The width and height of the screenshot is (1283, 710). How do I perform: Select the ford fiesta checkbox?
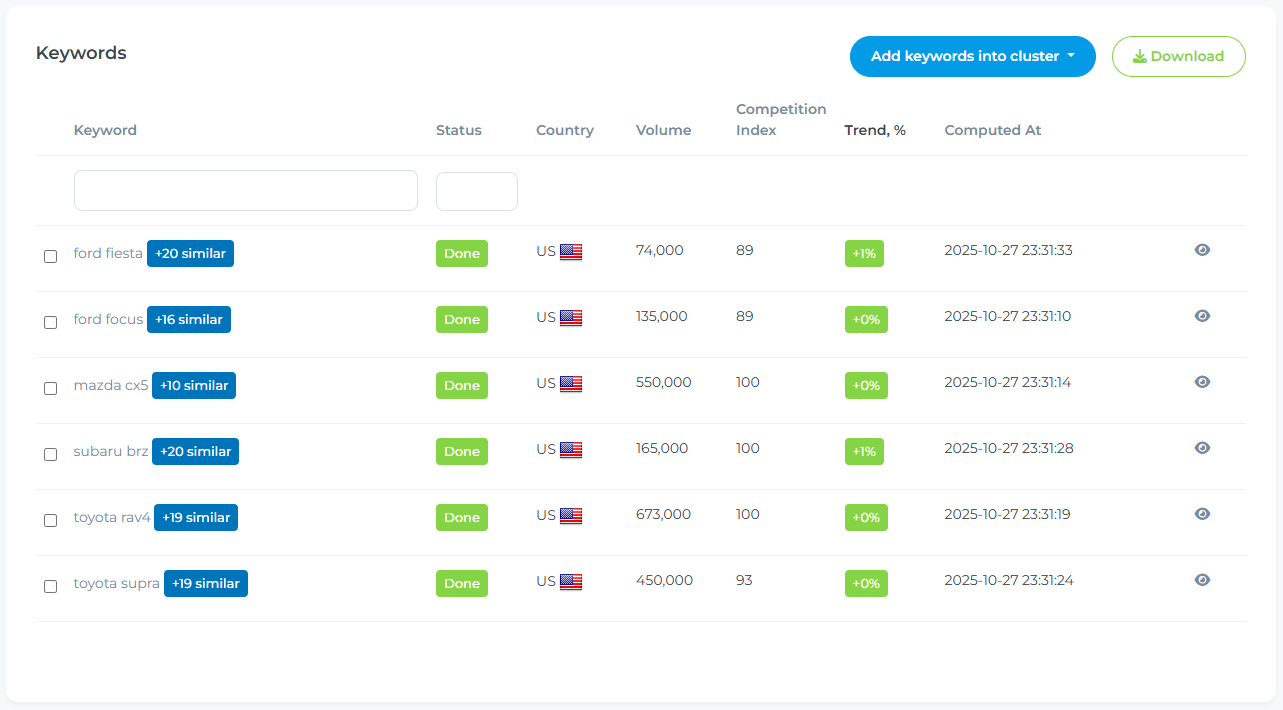point(51,256)
